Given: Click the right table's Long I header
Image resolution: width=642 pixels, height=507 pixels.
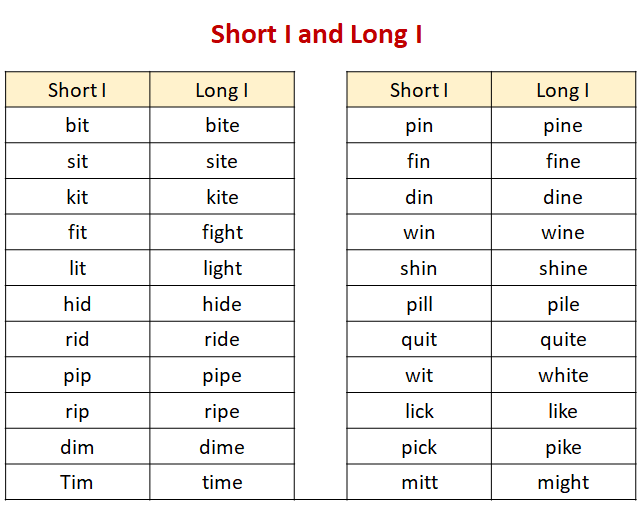Looking at the screenshot, I should (563, 90).
